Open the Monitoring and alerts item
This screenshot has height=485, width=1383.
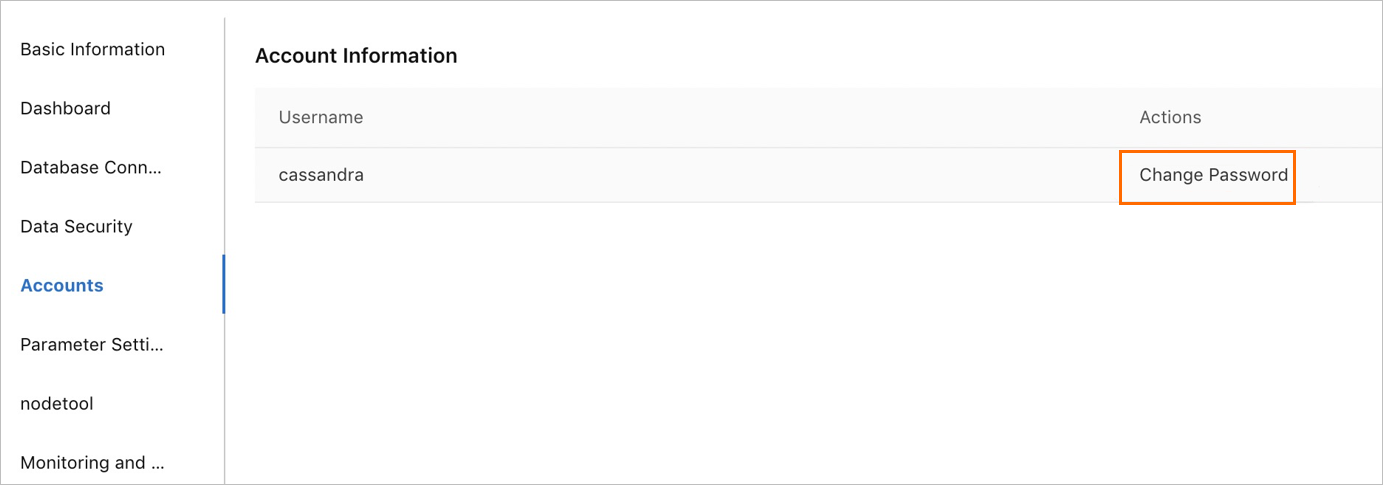click(92, 462)
